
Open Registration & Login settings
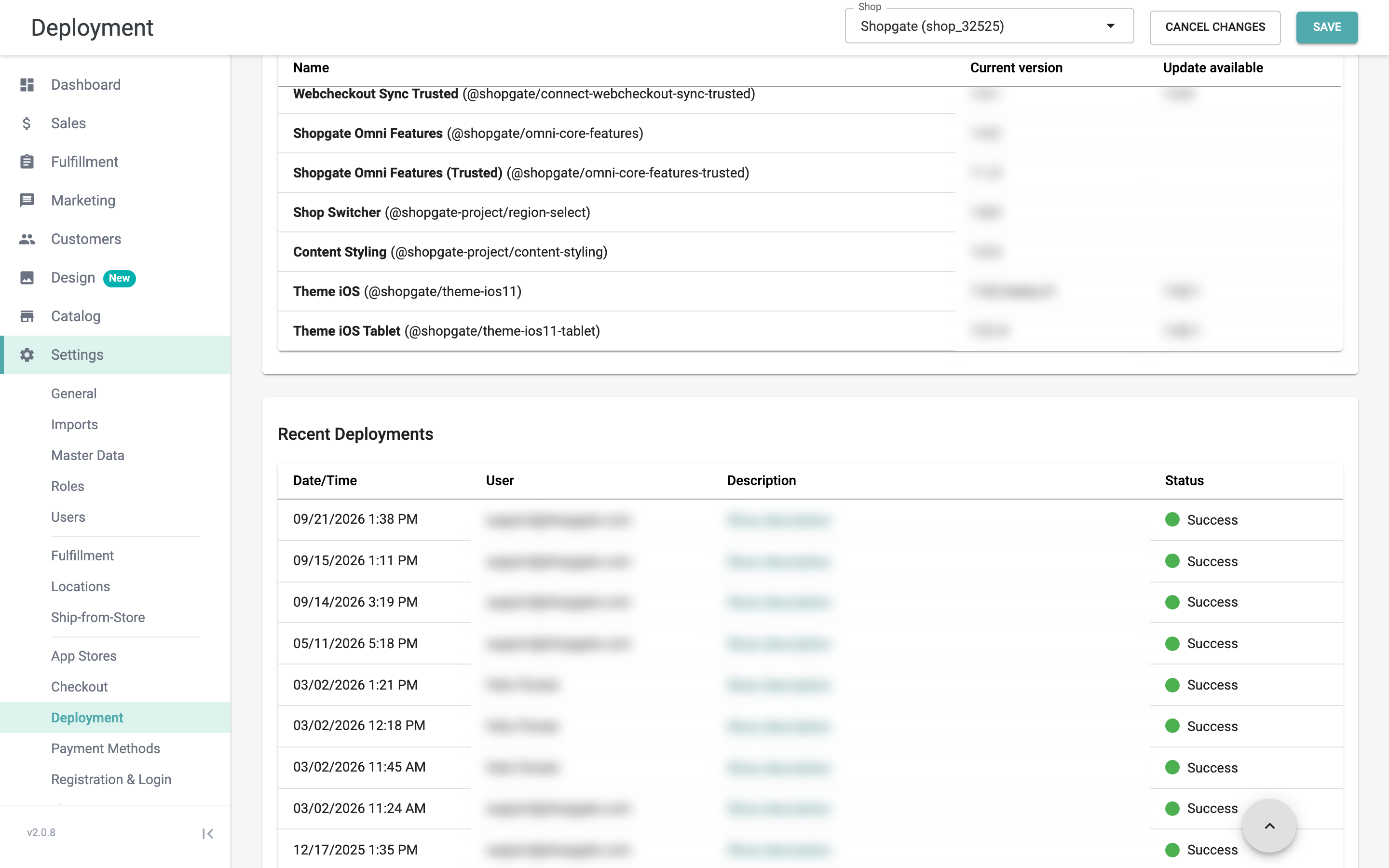click(111, 780)
